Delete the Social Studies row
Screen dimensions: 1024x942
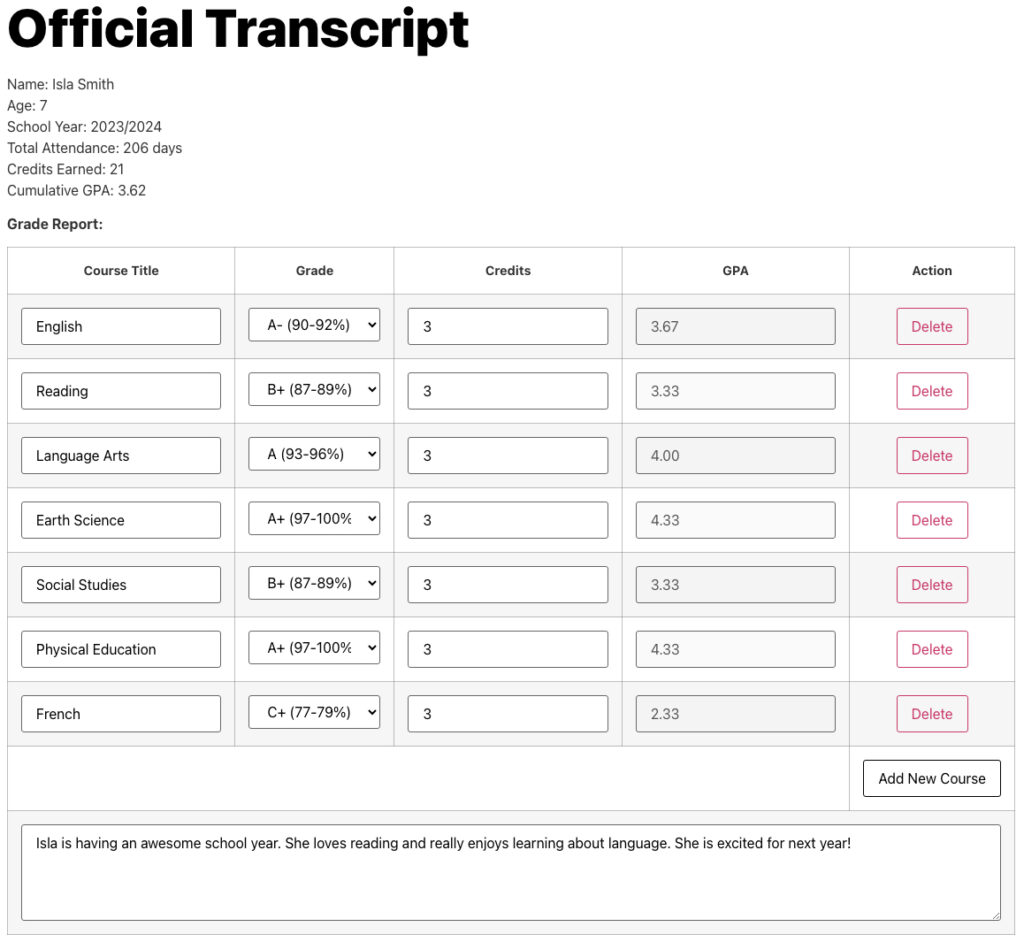coord(931,584)
